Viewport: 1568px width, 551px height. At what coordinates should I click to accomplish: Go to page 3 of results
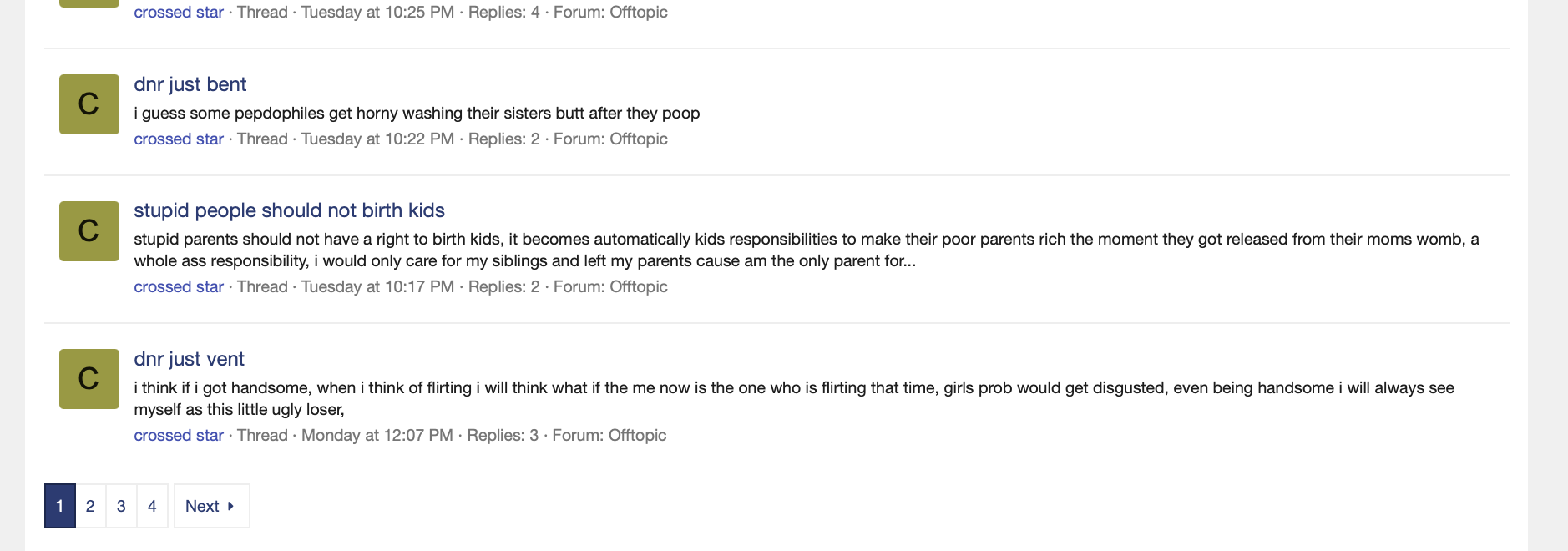tap(121, 506)
